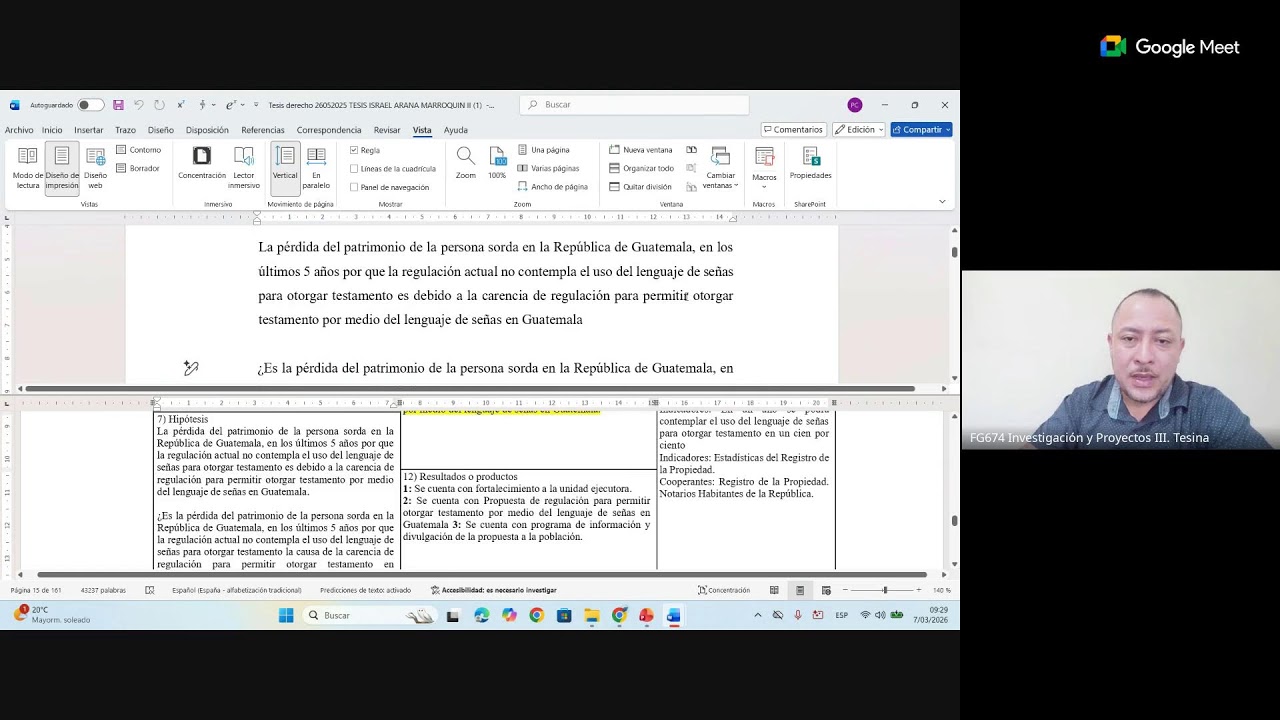Click Concentración in status bar

click(724, 590)
